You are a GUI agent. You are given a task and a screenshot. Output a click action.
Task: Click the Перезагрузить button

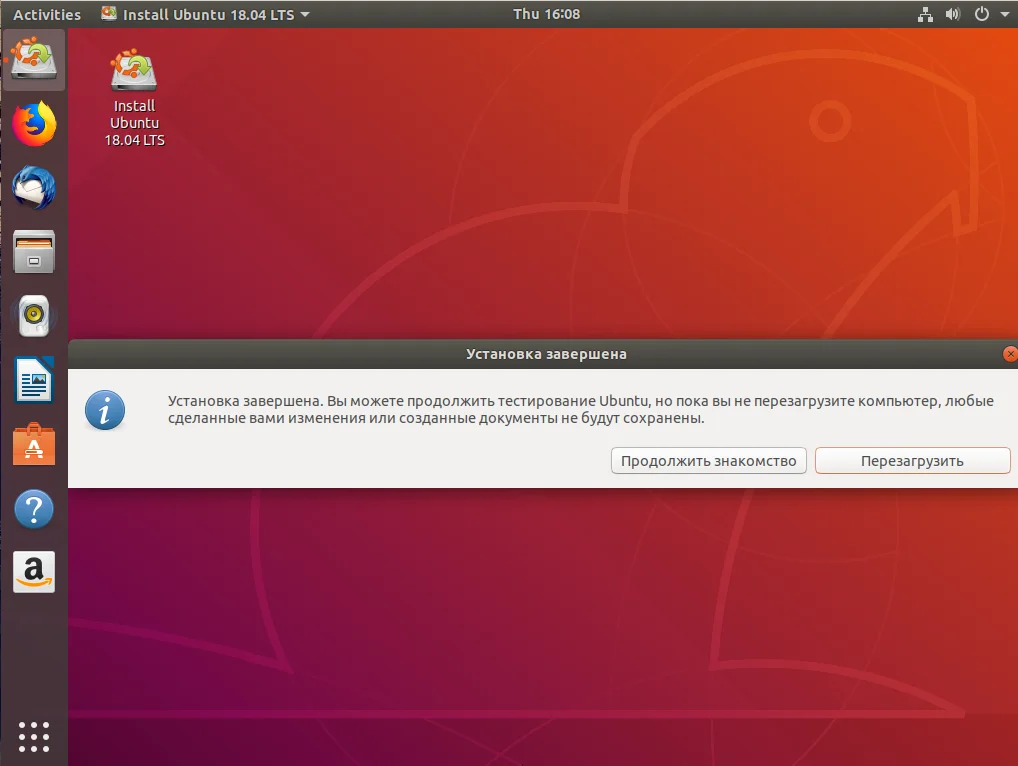[x=912, y=461]
